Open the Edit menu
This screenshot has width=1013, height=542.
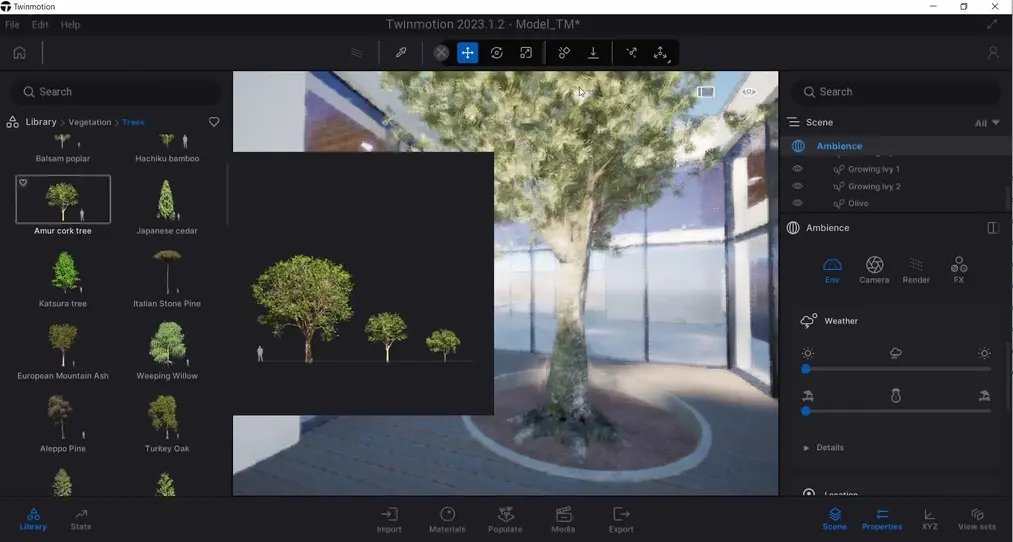click(40, 24)
